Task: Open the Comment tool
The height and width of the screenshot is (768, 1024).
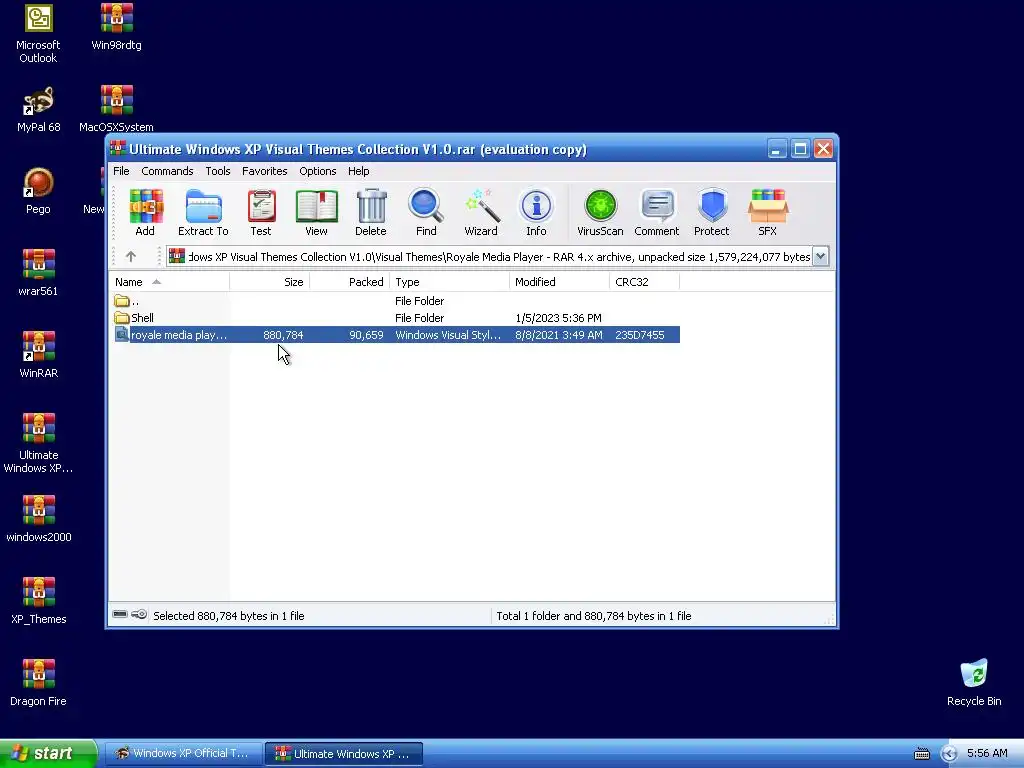Action: coord(657,212)
